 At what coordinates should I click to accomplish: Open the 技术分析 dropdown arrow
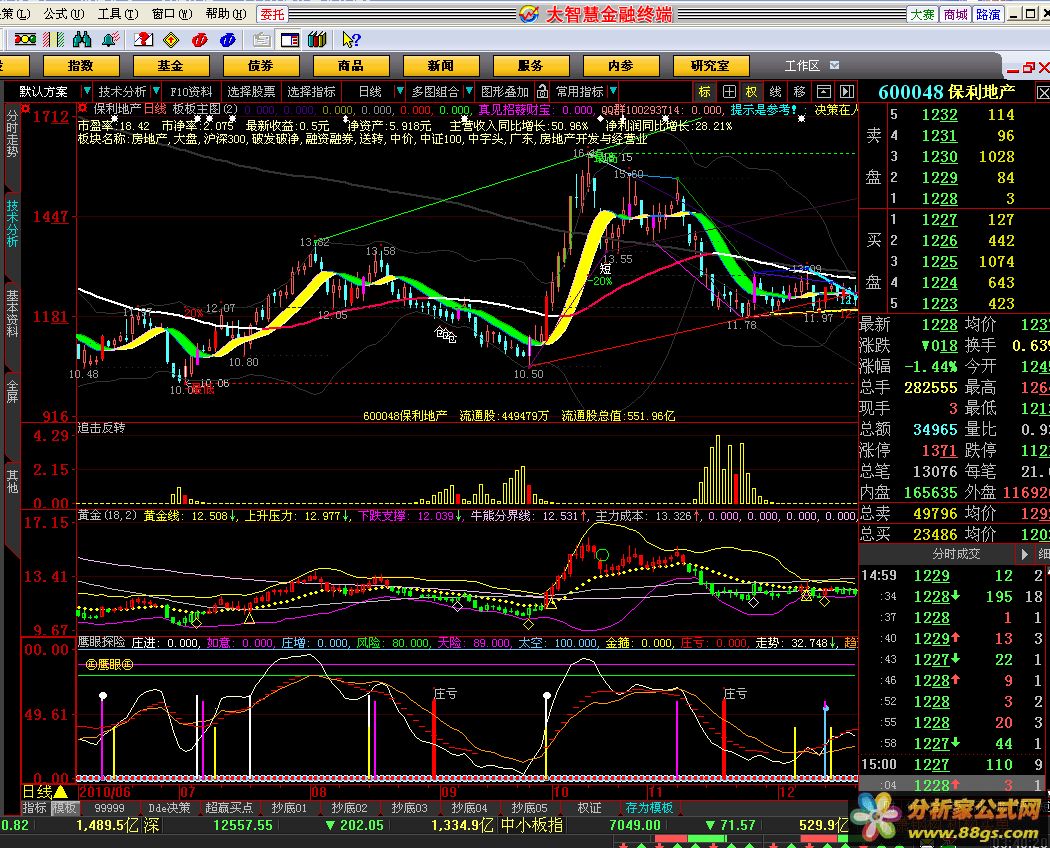[156, 90]
